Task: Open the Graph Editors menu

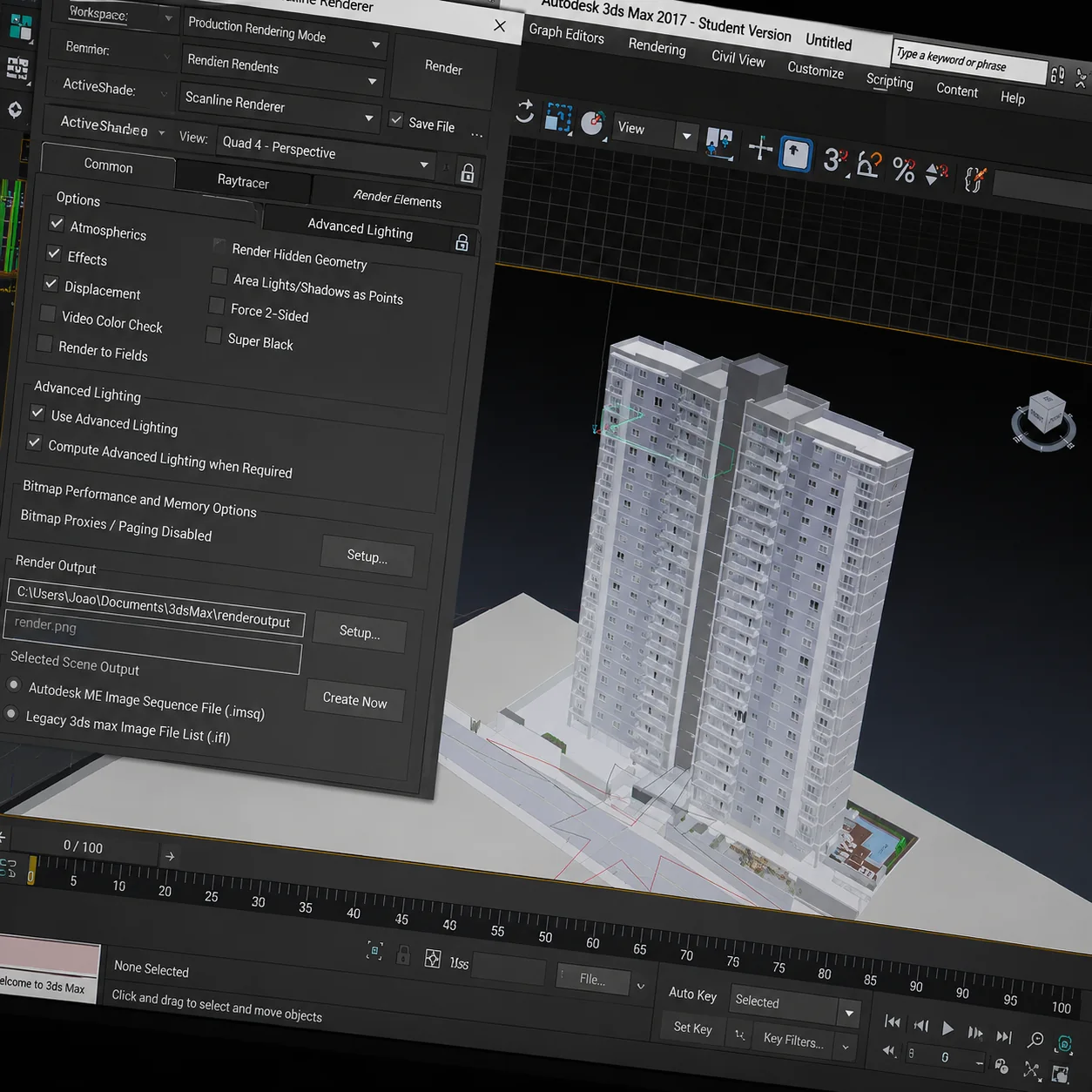Action: coord(566,34)
